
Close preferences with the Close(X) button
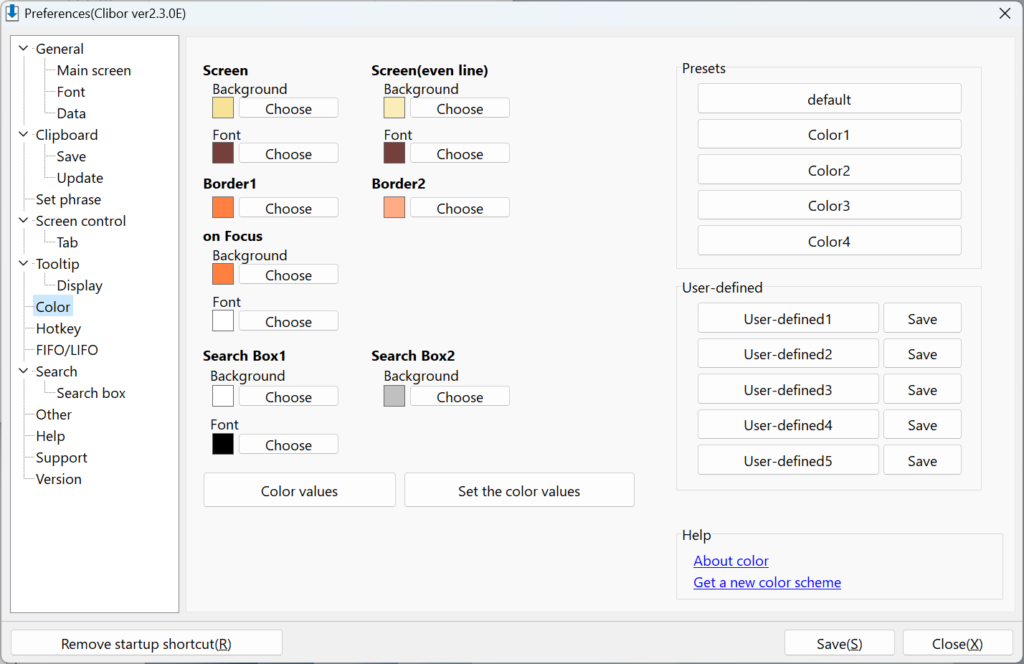pos(957,644)
